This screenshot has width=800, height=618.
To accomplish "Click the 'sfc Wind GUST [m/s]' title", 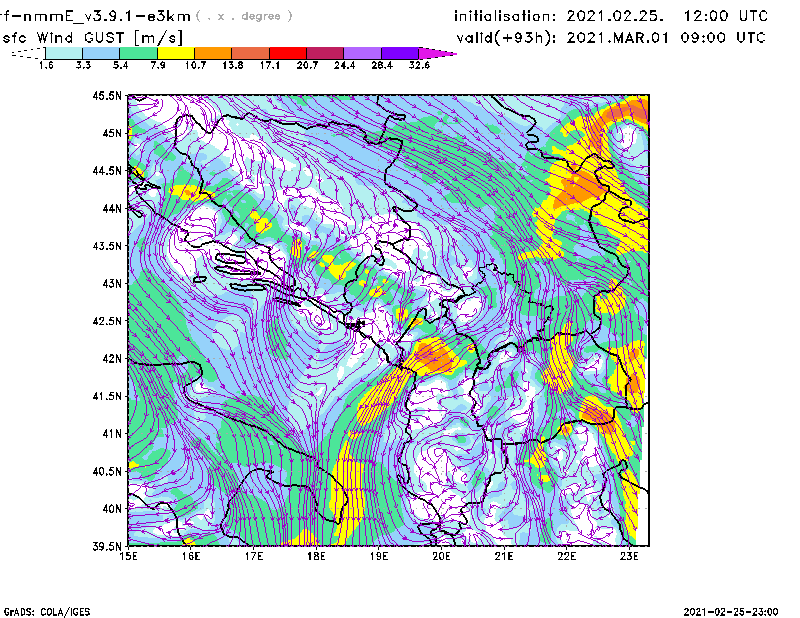I will coord(92,38).
